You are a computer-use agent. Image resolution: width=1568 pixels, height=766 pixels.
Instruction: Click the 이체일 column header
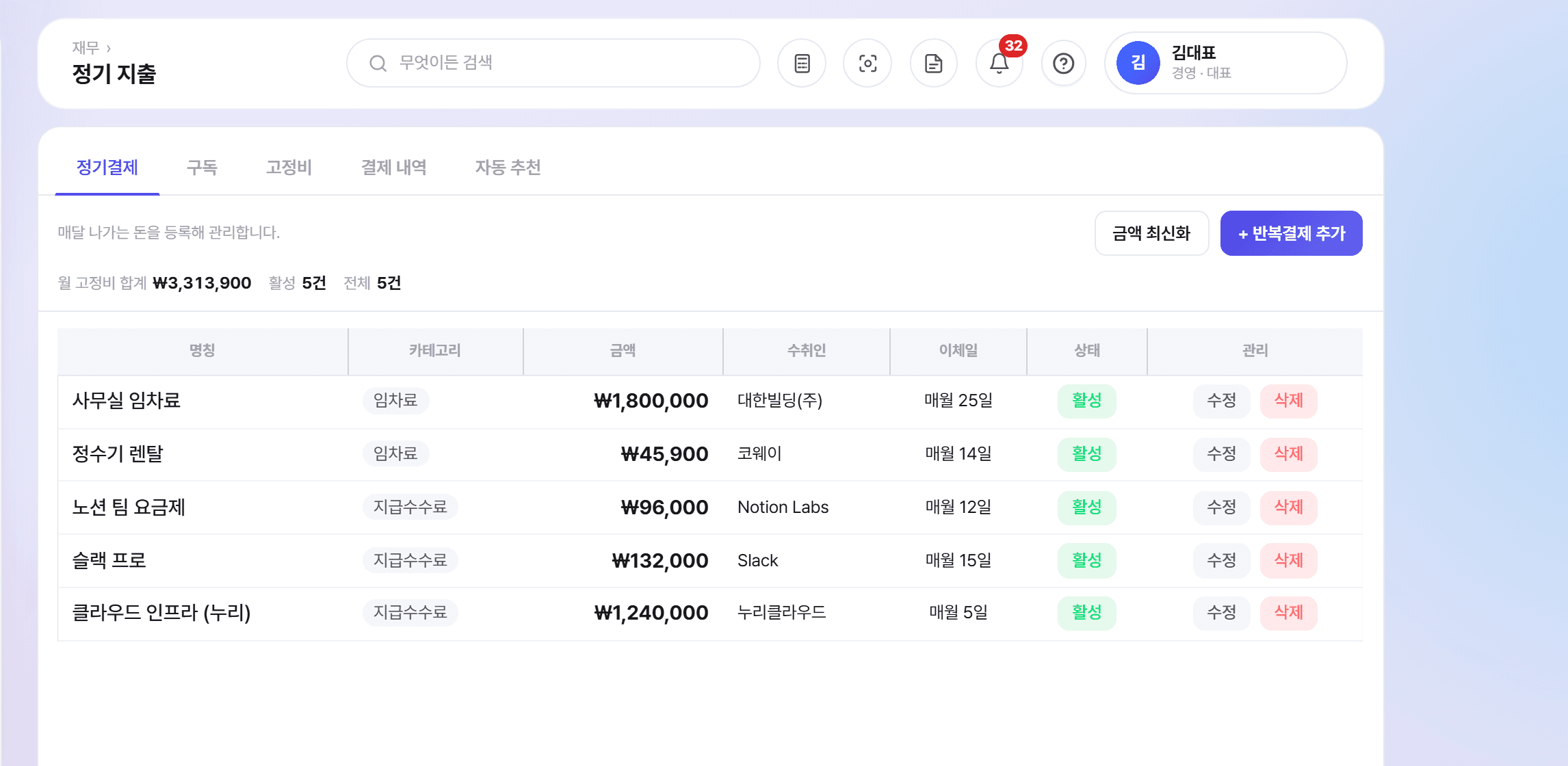tap(958, 351)
